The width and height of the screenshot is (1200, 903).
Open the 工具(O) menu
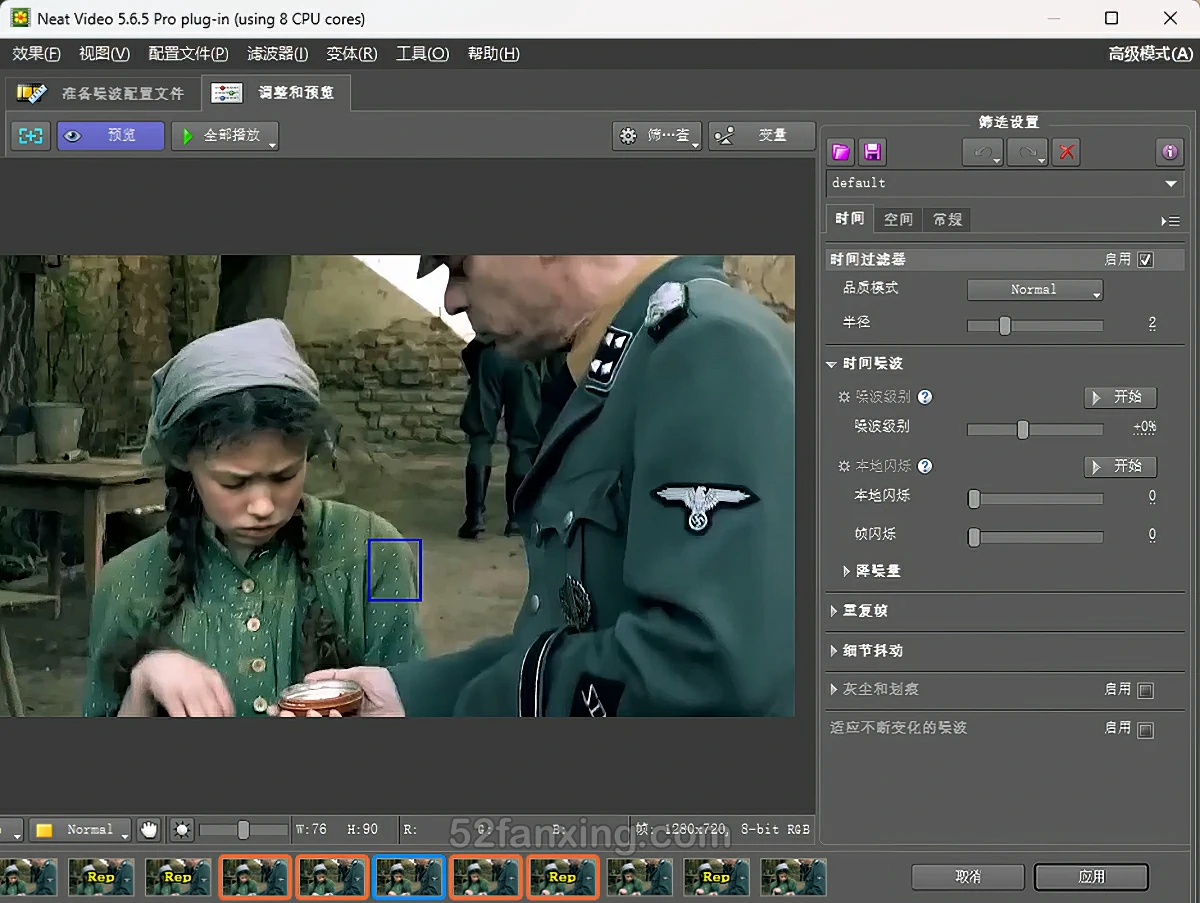(x=422, y=54)
